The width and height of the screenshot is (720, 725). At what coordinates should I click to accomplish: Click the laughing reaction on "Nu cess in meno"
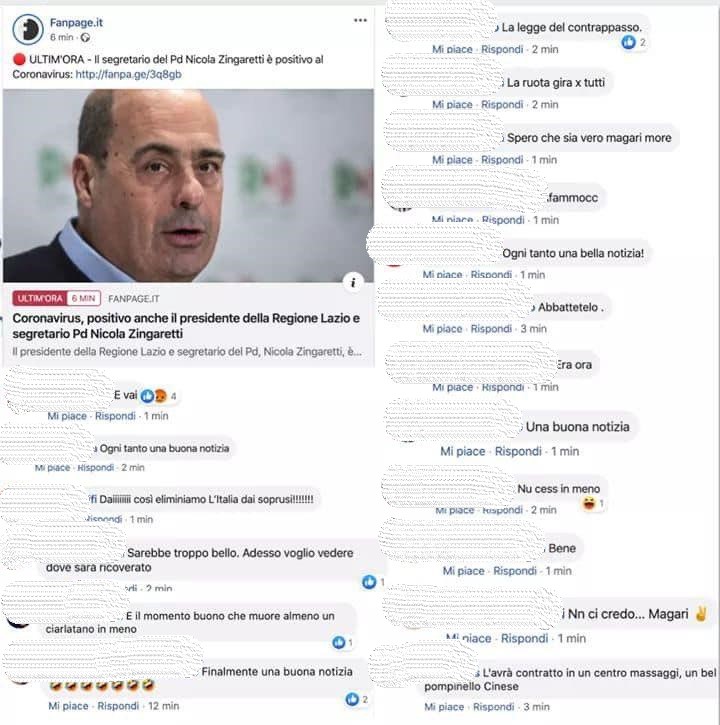[x=589, y=504]
